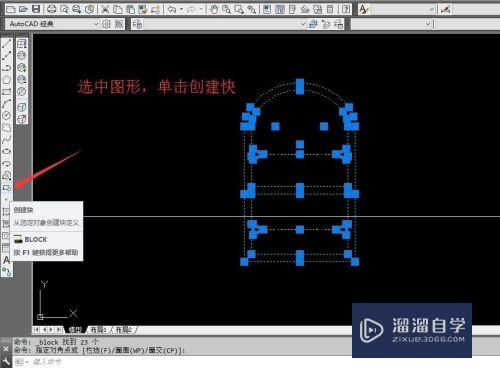Select the Polygon tool
500x368 pixels.
click(x=7, y=80)
